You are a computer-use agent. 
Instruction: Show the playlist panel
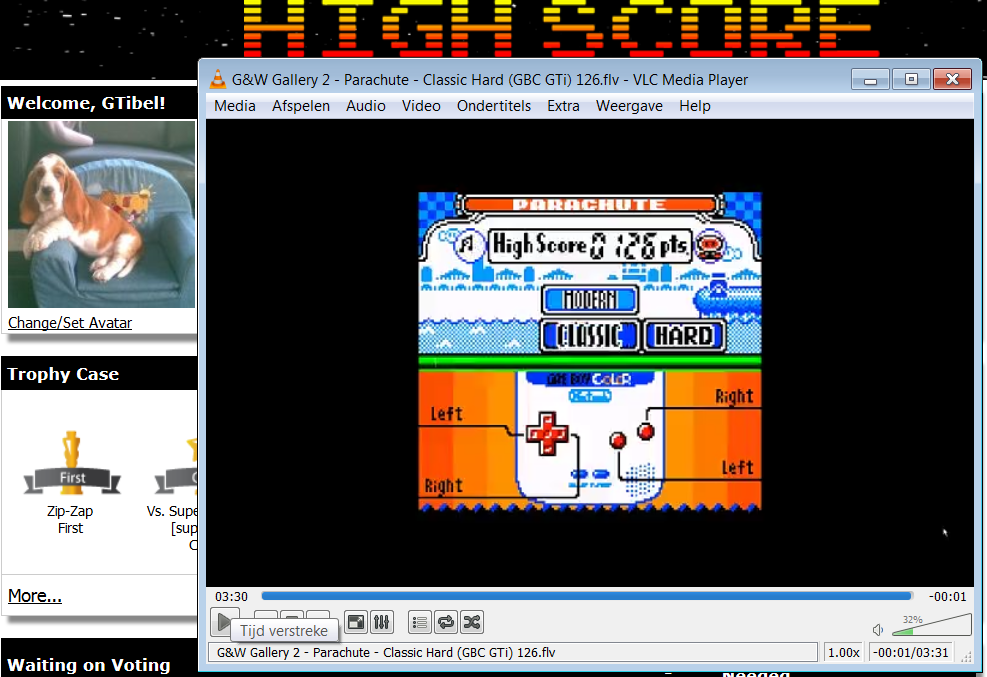[x=420, y=622]
